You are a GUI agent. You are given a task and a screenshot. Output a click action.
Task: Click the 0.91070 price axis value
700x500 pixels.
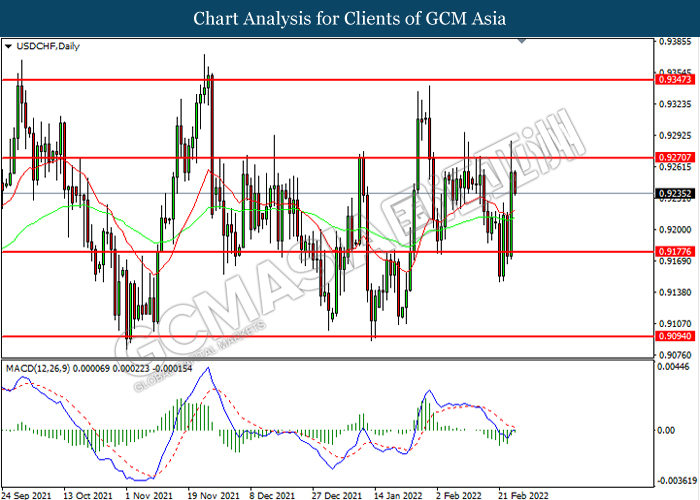675,323
